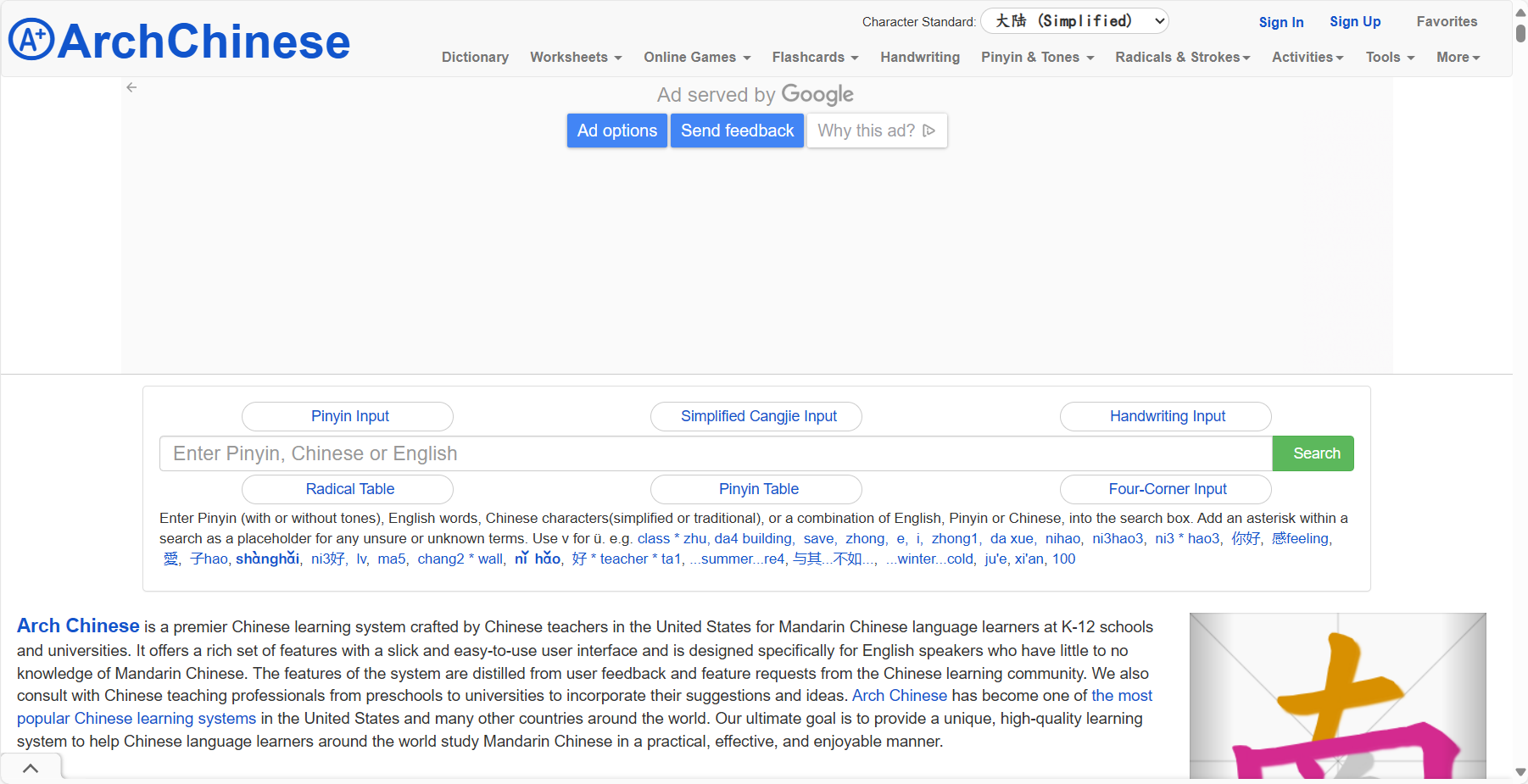Open the Pinyin Table
1528x784 pixels.
756,489
